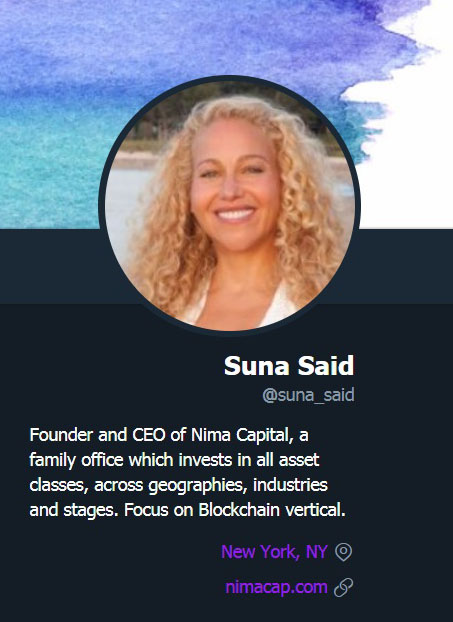453x622 pixels.
Task: Open the nimacap.com website link
Action: (x=276, y=587)
